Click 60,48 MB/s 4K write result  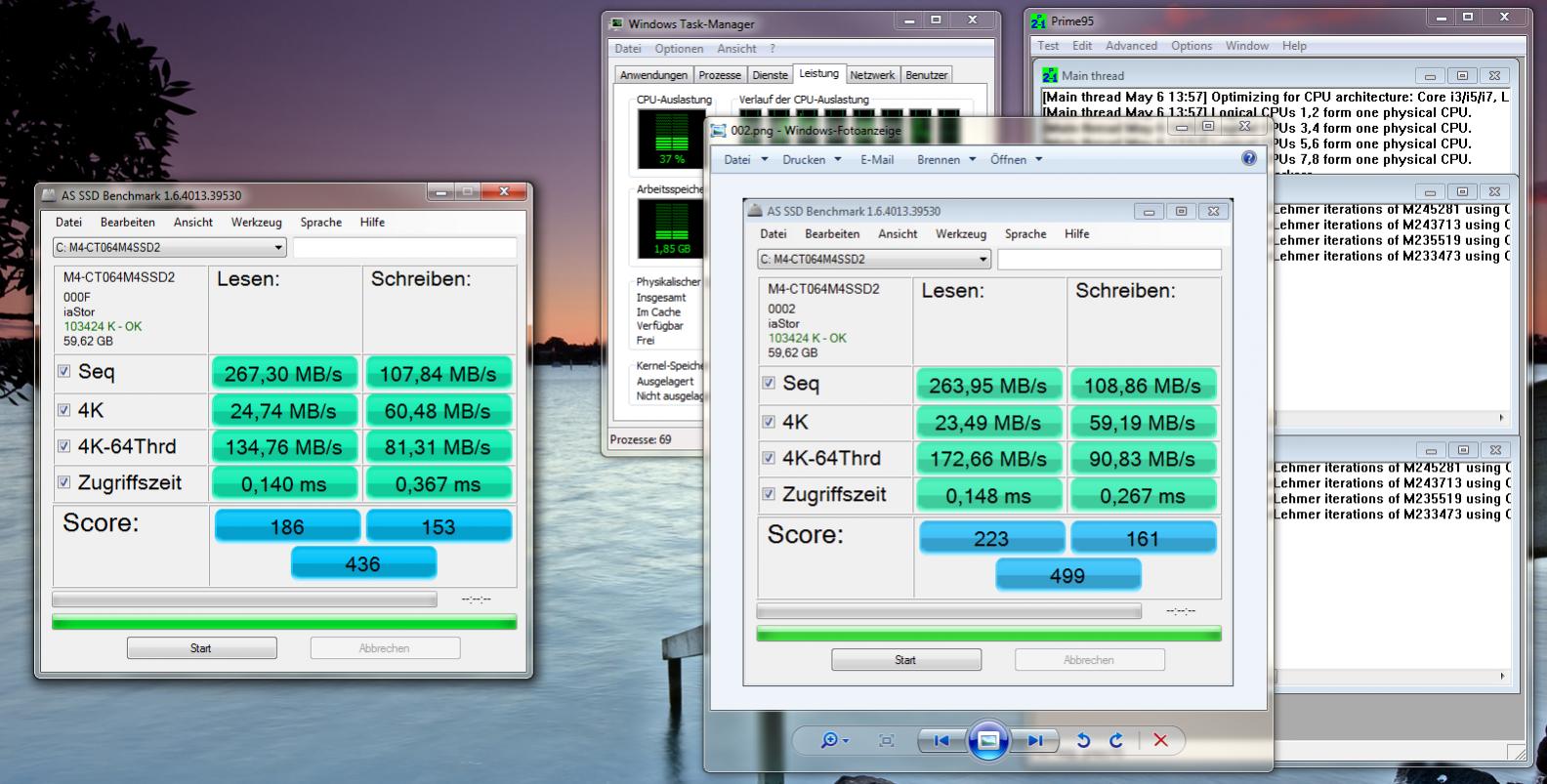[439, 410]
